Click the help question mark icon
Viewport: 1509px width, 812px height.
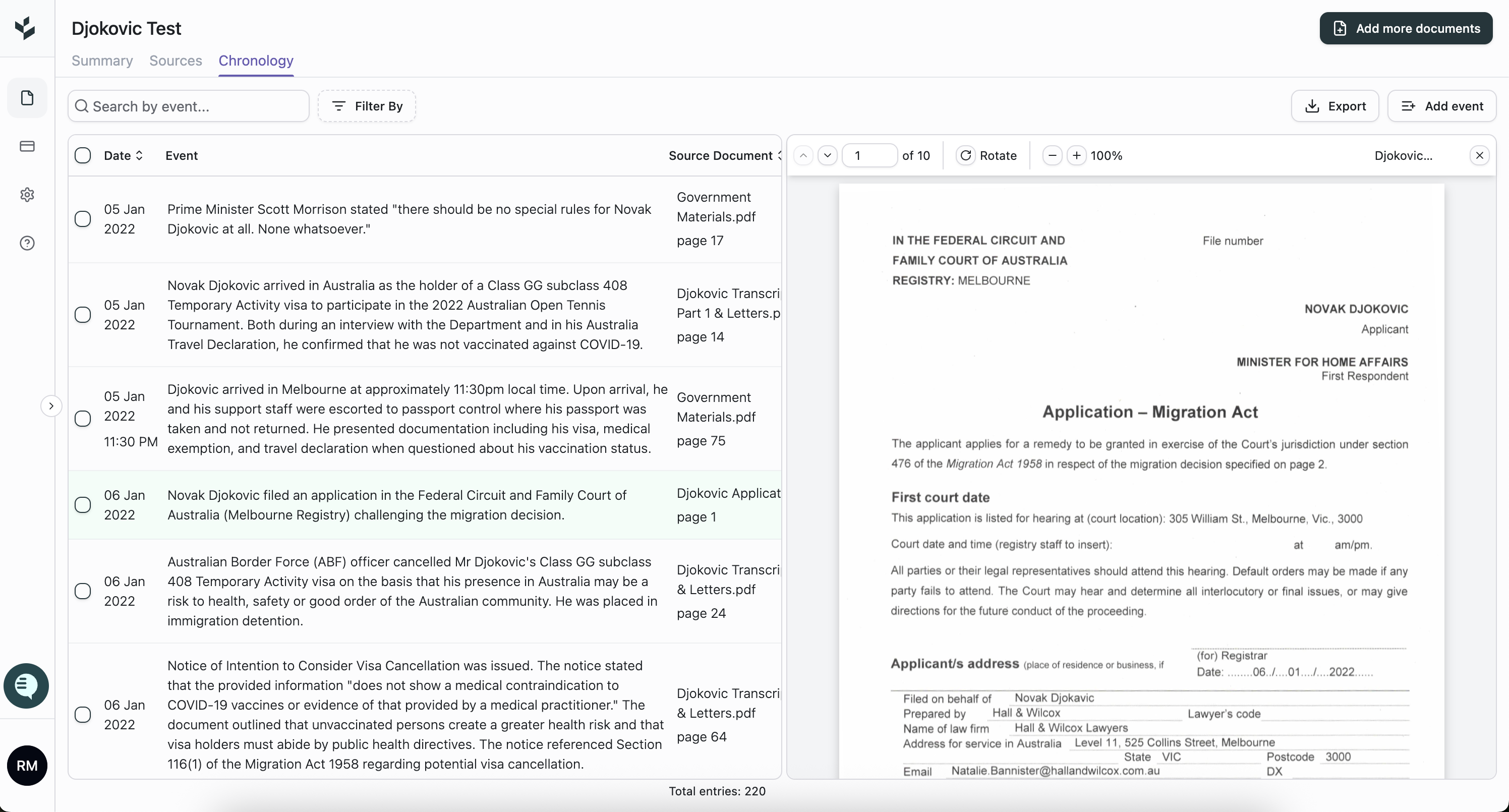tap(27, 243)
